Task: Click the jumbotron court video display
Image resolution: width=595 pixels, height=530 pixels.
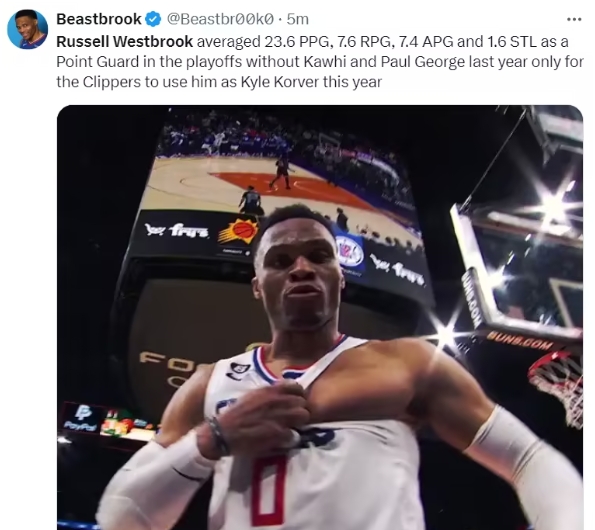Action: [x=281, y=178]
